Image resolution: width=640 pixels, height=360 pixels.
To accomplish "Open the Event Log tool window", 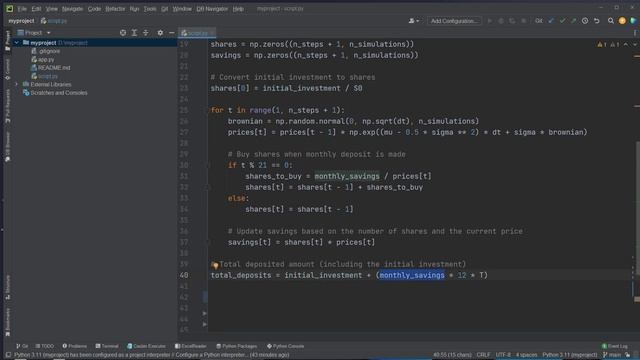I will point(615,346).
